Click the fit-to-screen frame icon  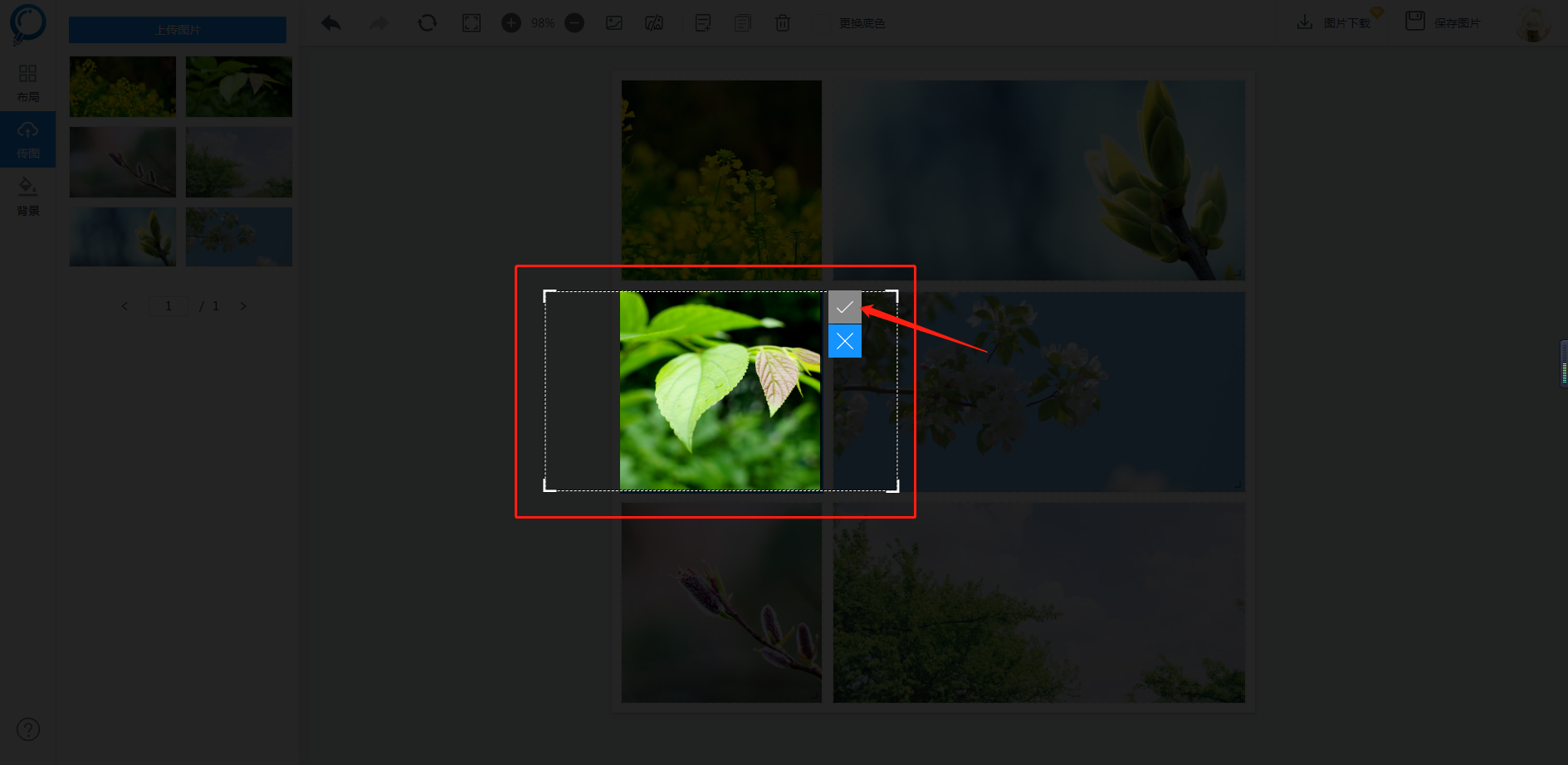[471, 23]
